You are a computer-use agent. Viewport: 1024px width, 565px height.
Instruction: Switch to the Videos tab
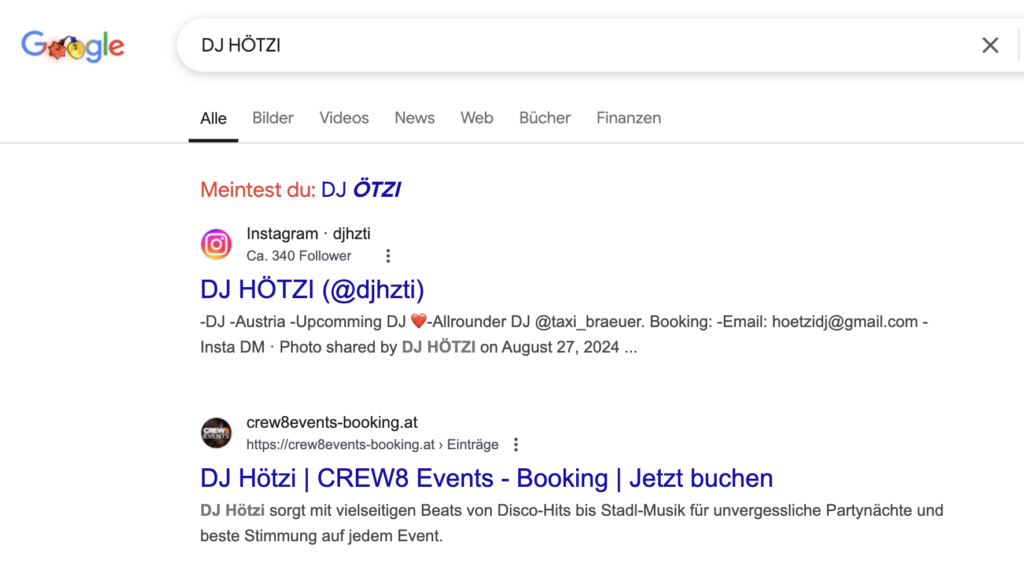point(344,118)
